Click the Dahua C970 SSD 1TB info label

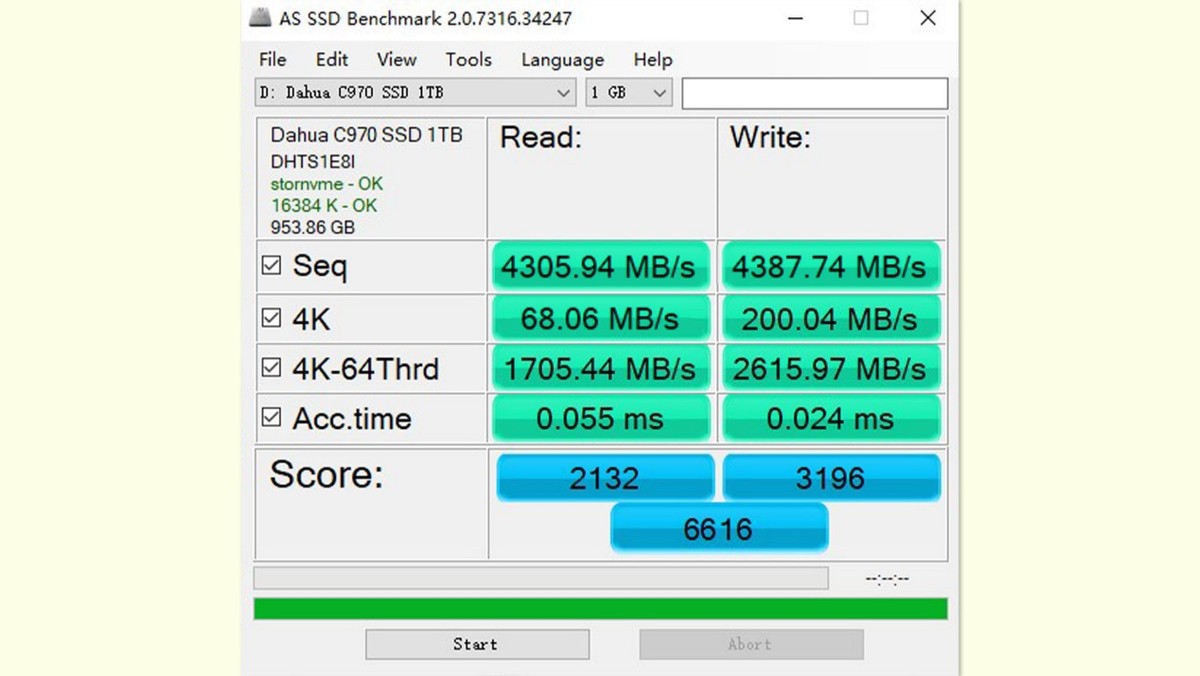[x=366, y=135]
